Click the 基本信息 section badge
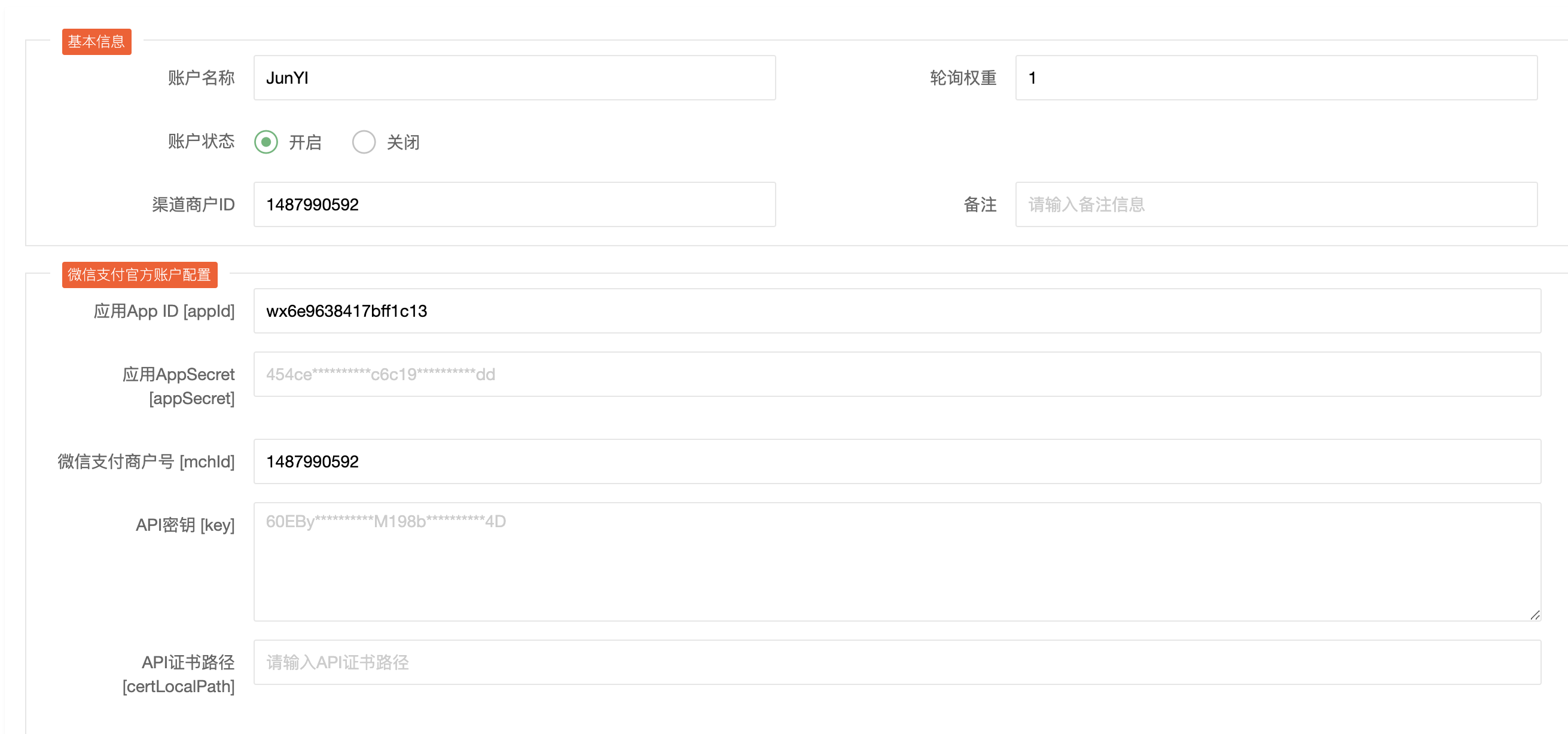 coord(96,41)
